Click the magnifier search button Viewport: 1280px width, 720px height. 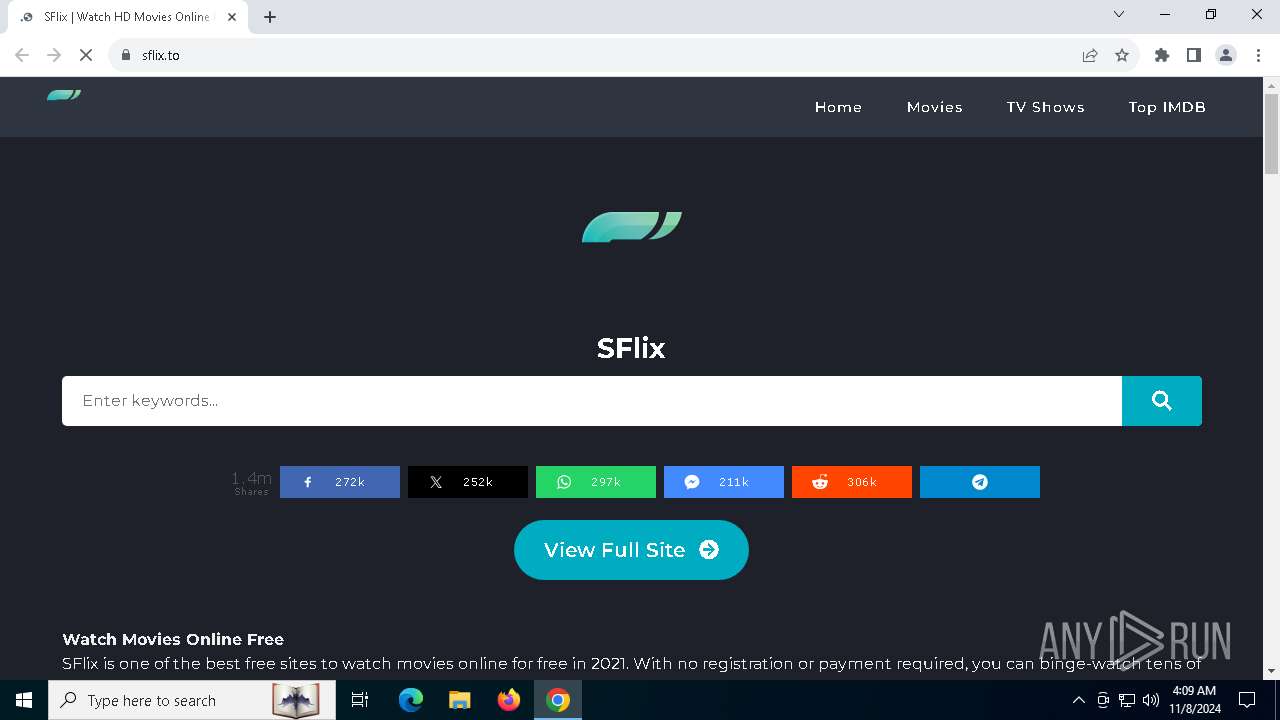tap(1162, 401)
